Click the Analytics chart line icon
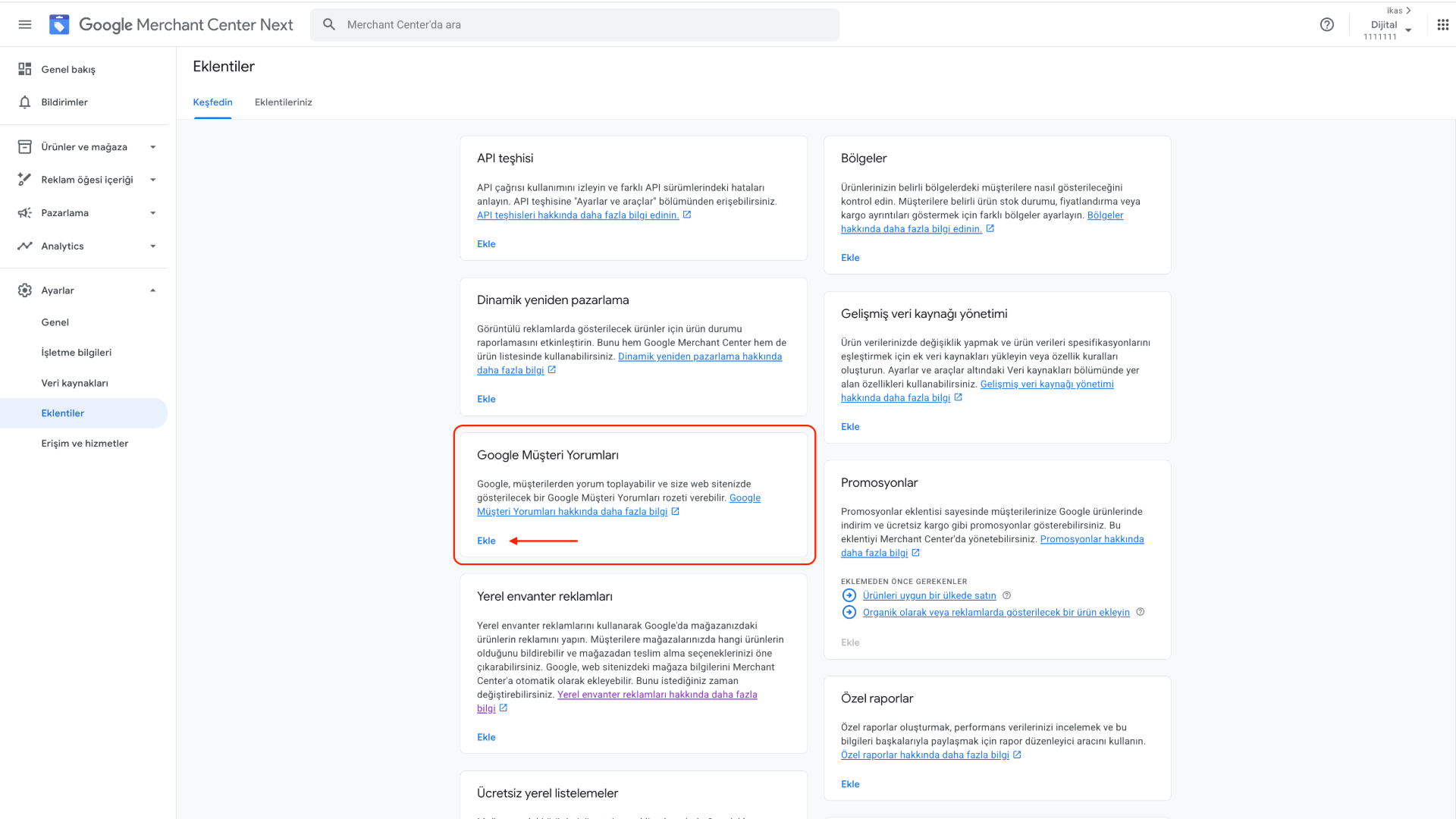 click(x=25, y=246)
